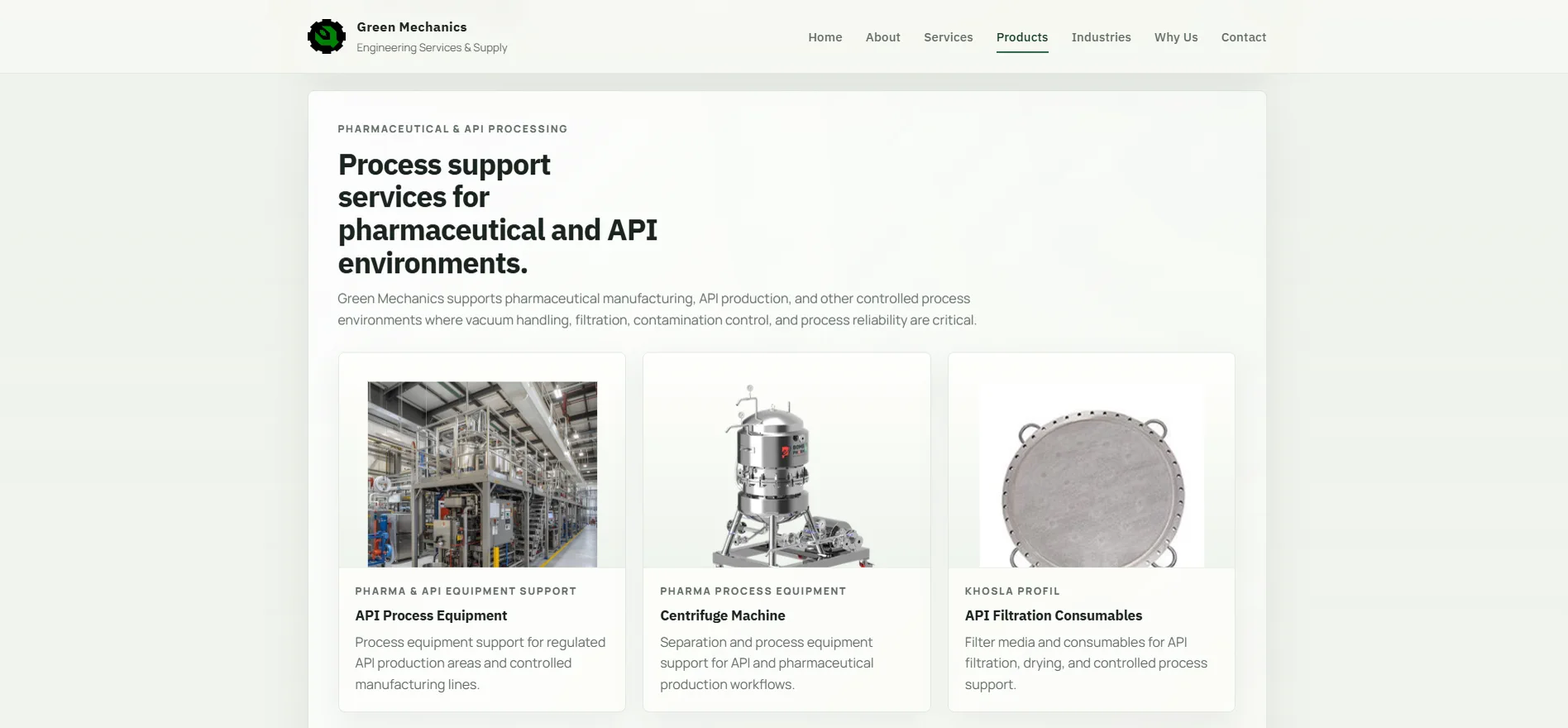The image size is (1568, 728).
Task: Go to the About page
Action: click(882, 37)
